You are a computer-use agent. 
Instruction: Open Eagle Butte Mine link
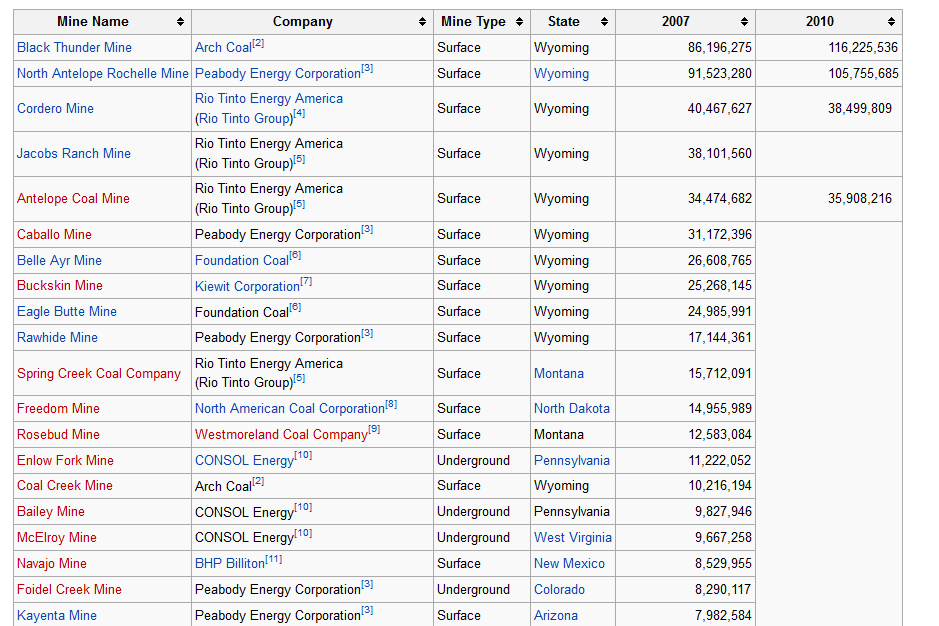coord(66,312)
